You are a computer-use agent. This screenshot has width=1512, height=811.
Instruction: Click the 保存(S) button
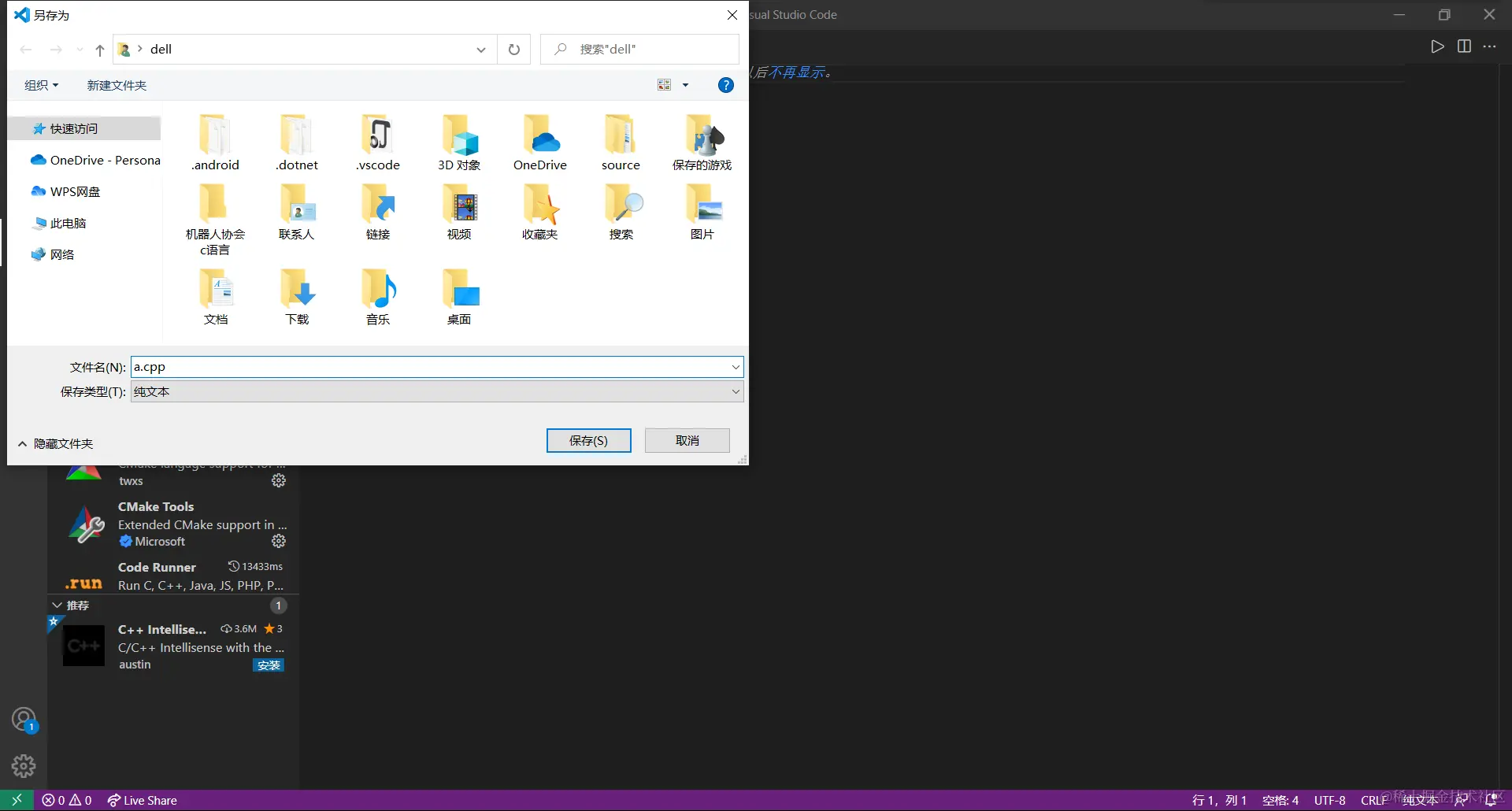(x=589, y=440)
